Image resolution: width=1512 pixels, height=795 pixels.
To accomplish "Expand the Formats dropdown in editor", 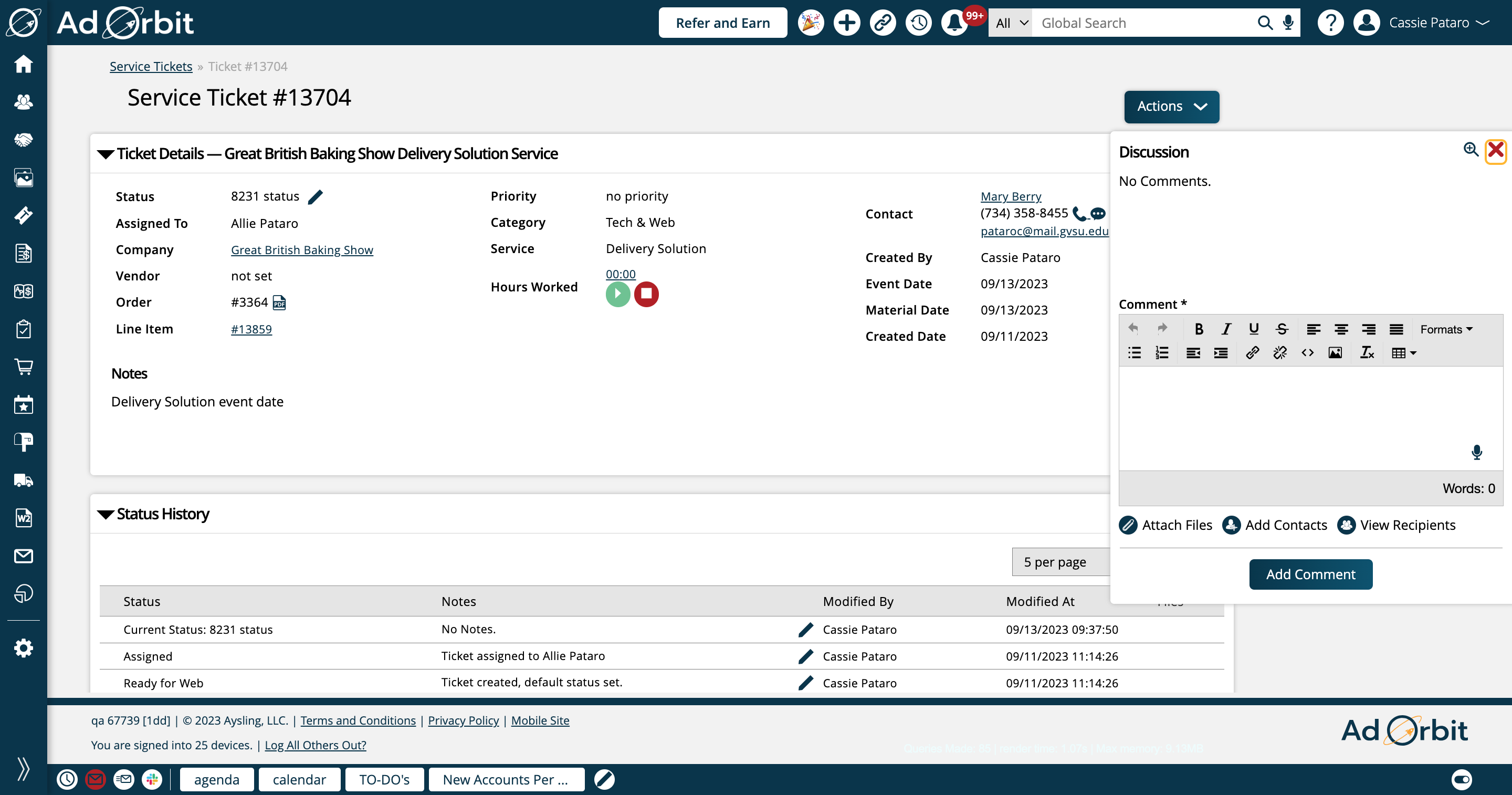I will click(x=1446, y=329).
